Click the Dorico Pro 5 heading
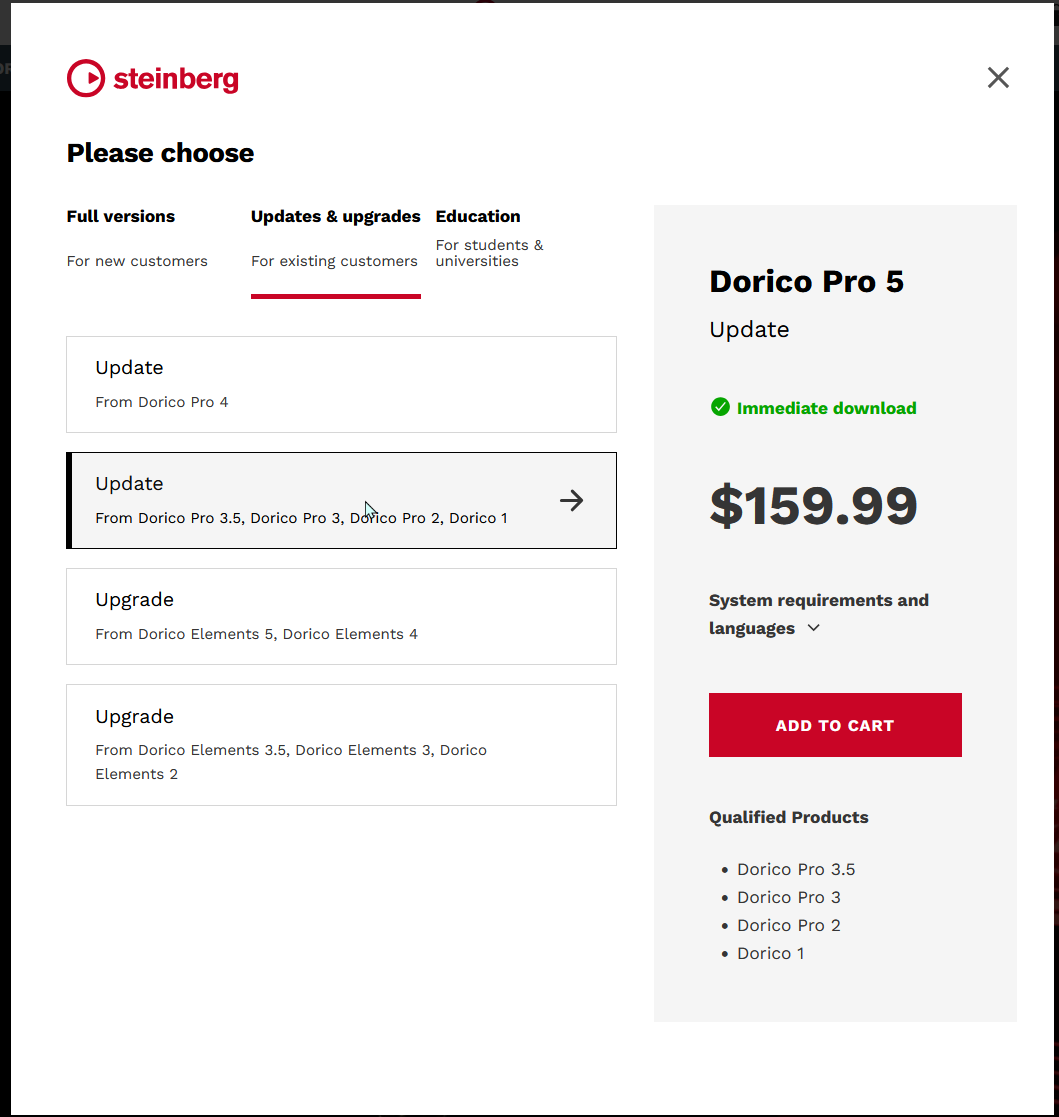The height and width of the screenshot is (1117, 1059). (x=806, y=282)
